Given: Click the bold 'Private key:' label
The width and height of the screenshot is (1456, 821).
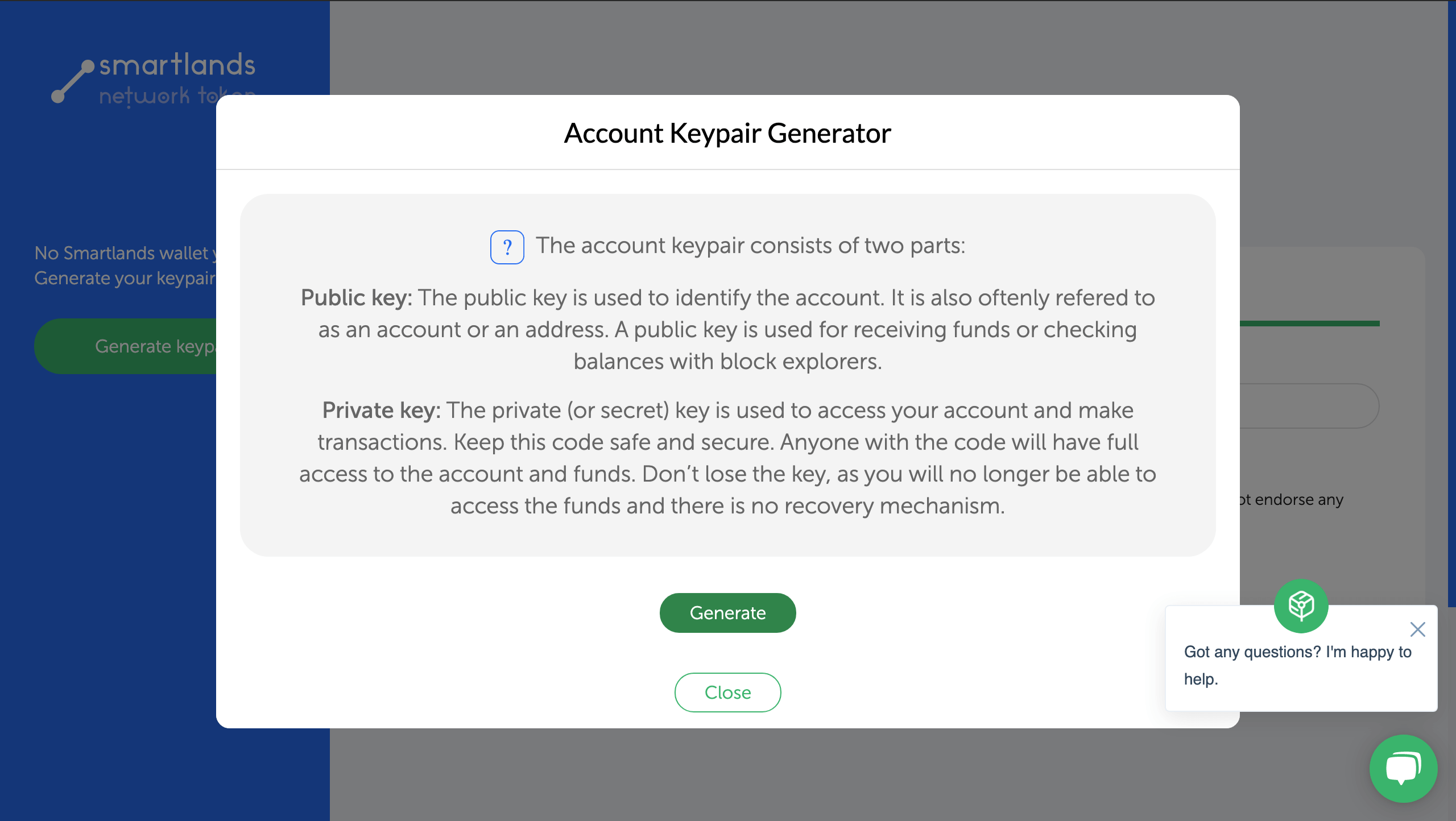Looking at the screenshot, I should (381, 410).
